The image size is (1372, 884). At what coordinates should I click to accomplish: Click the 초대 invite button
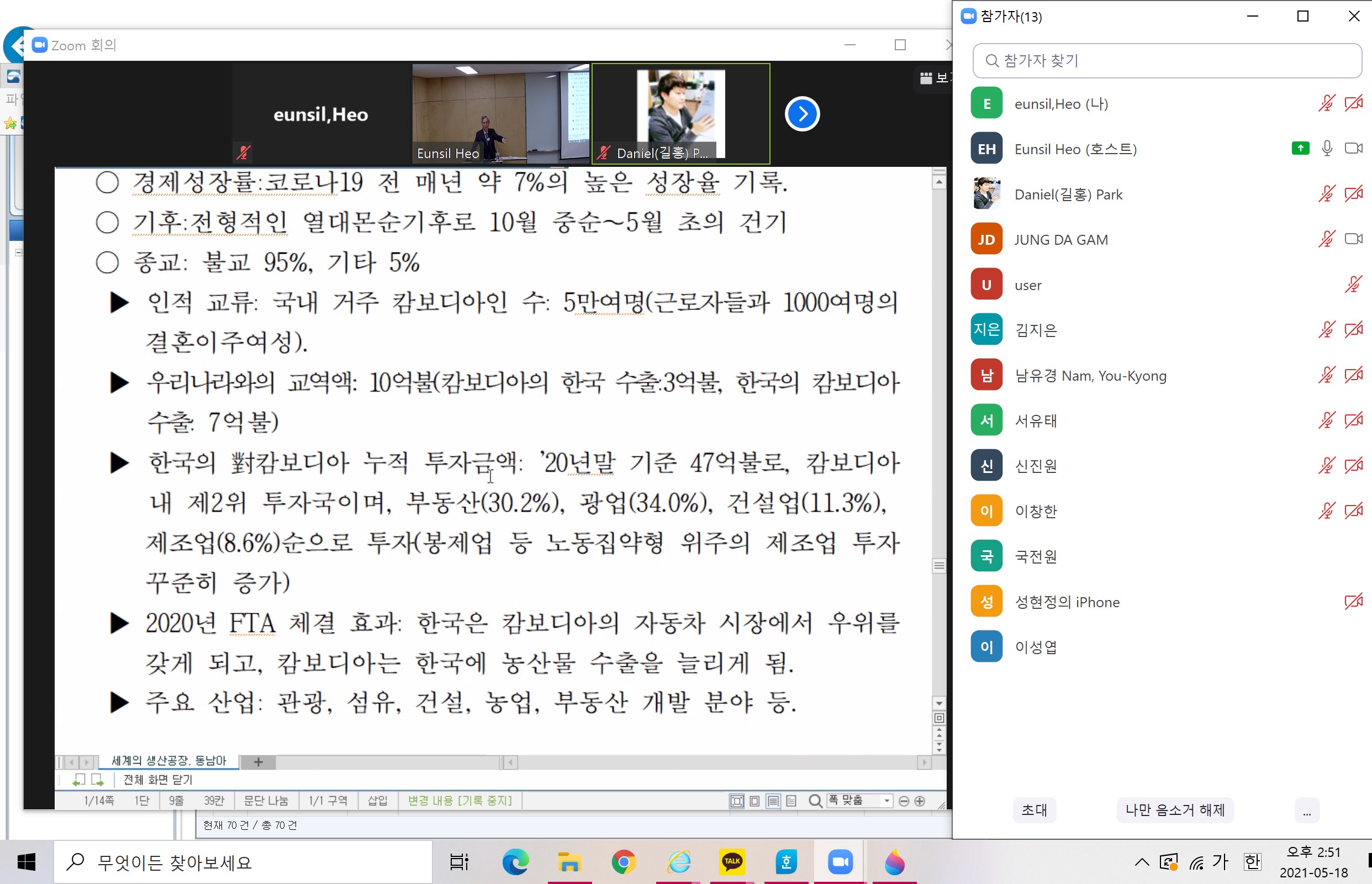(1034, 810)
